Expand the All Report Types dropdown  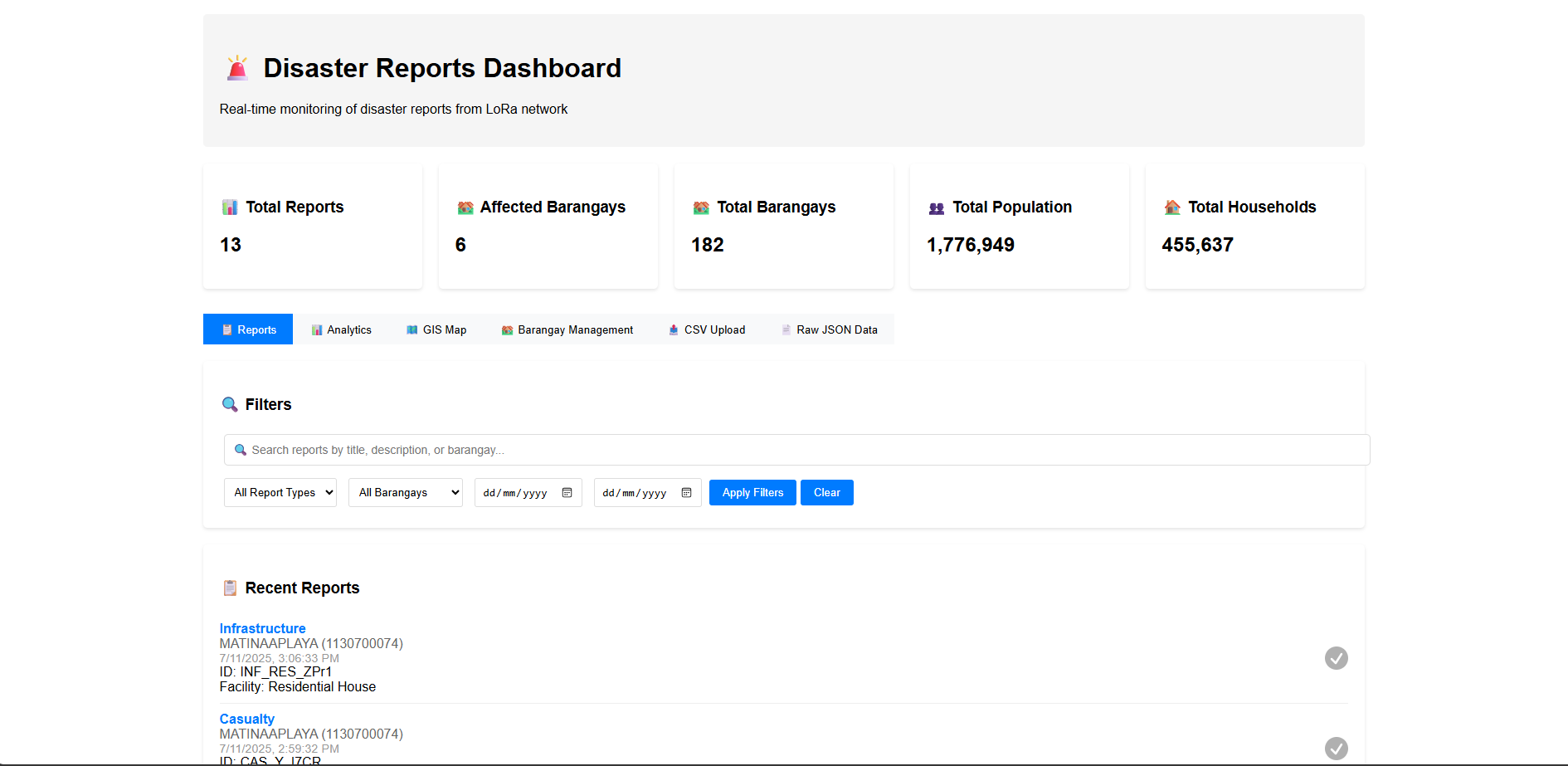280,493
